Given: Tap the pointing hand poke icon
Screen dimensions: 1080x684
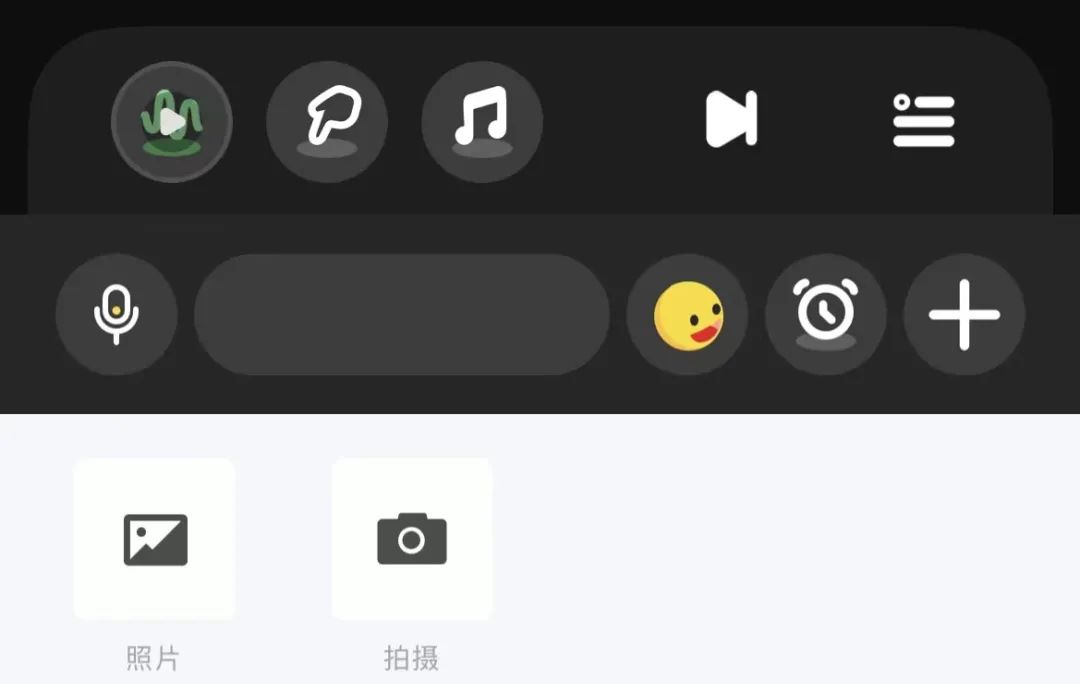Looking at the screenshot, I should (x=326, y=122).
